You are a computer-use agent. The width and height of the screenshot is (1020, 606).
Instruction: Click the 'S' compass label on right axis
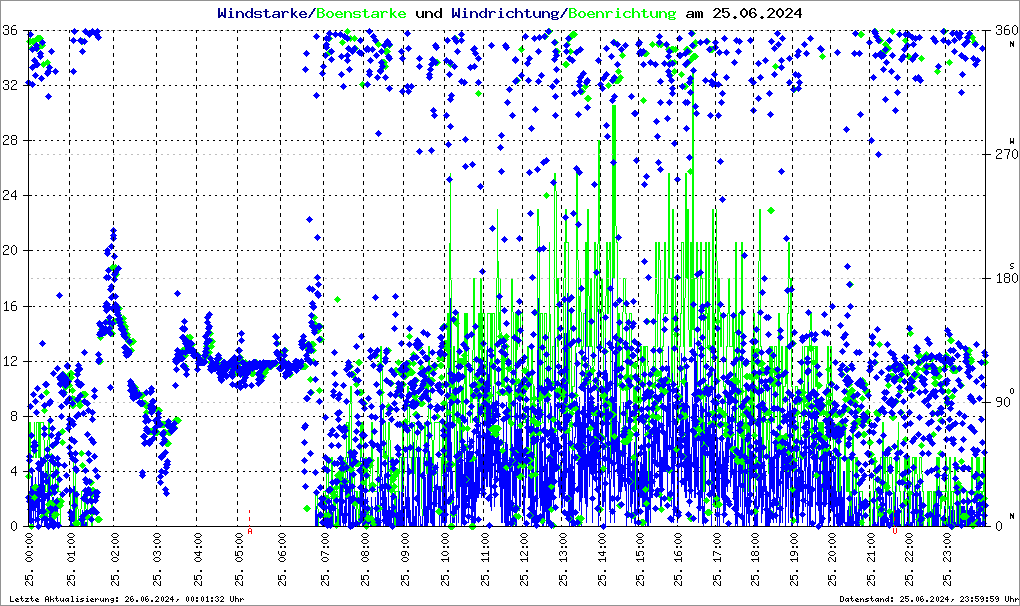[x=1012, y=265]
